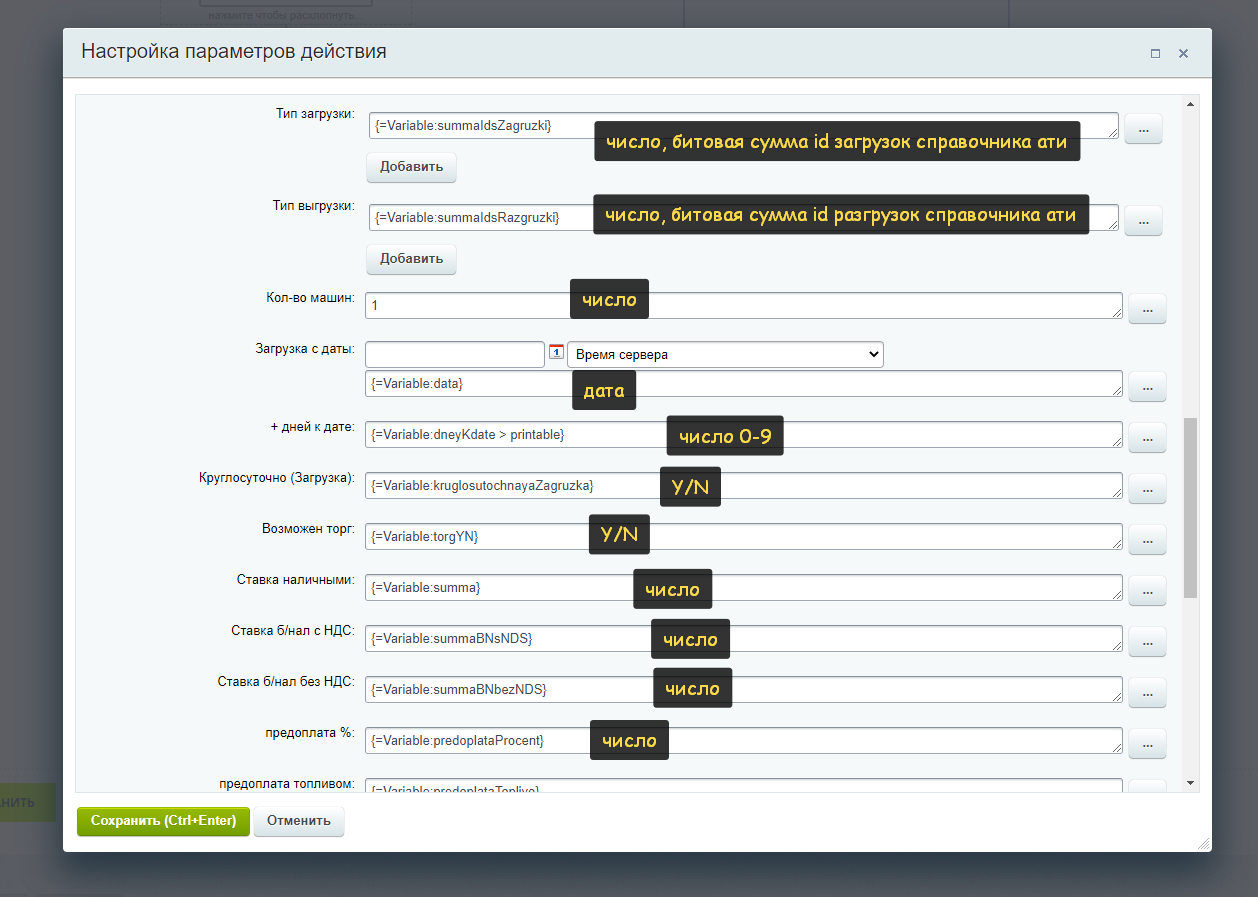Save settings with Сохранить (Ctrl+Enter)
The width and height of the screenshot is (1258, 897).
(x=163, y=821)
